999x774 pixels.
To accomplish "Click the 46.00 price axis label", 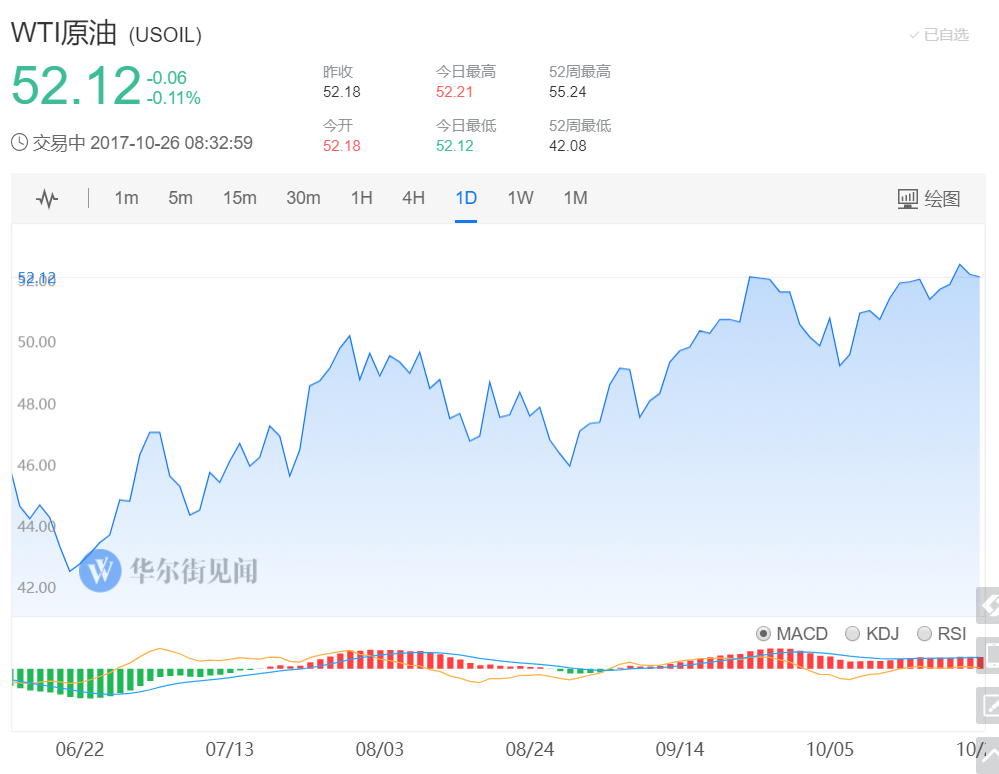I will 36,465.
